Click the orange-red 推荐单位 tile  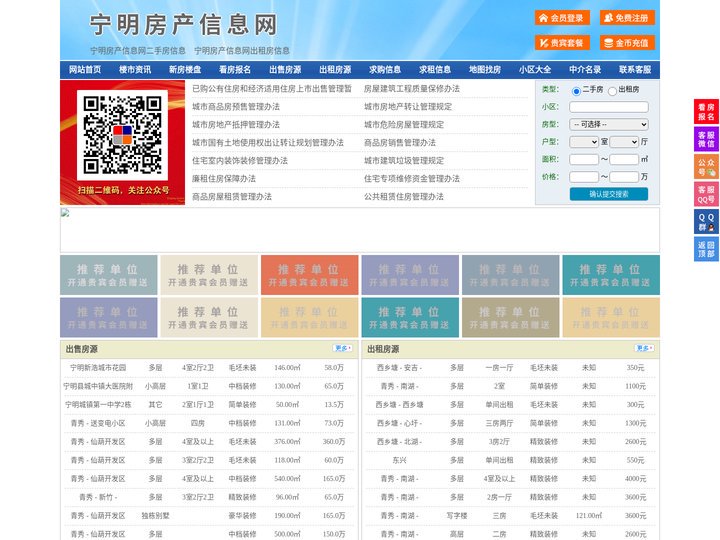(x=309, y=275)
